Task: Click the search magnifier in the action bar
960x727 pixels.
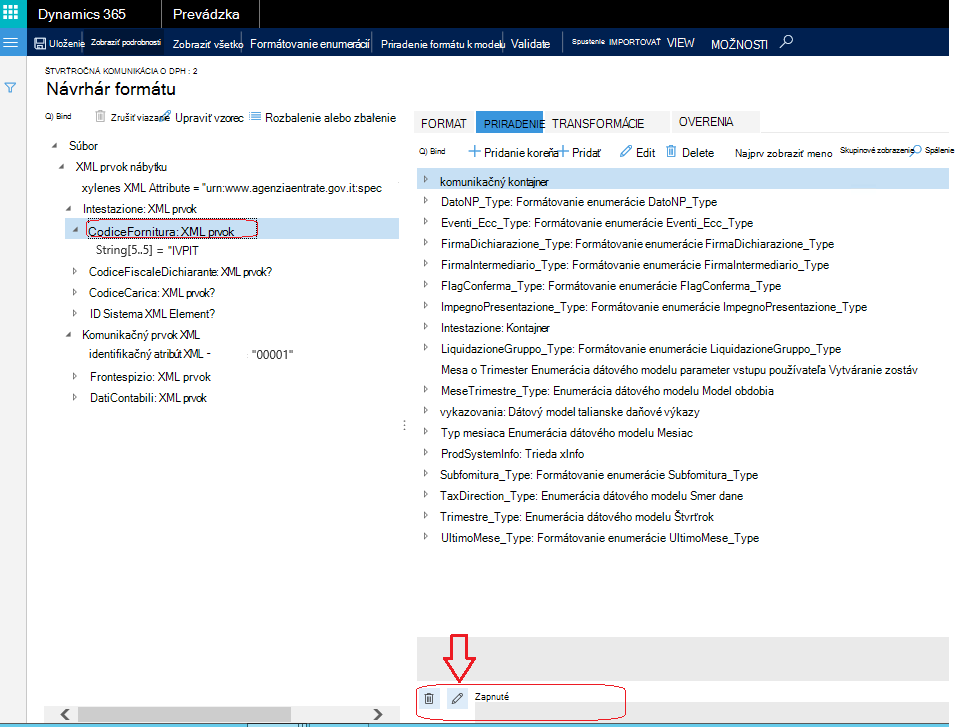Action: coord(787,42)
